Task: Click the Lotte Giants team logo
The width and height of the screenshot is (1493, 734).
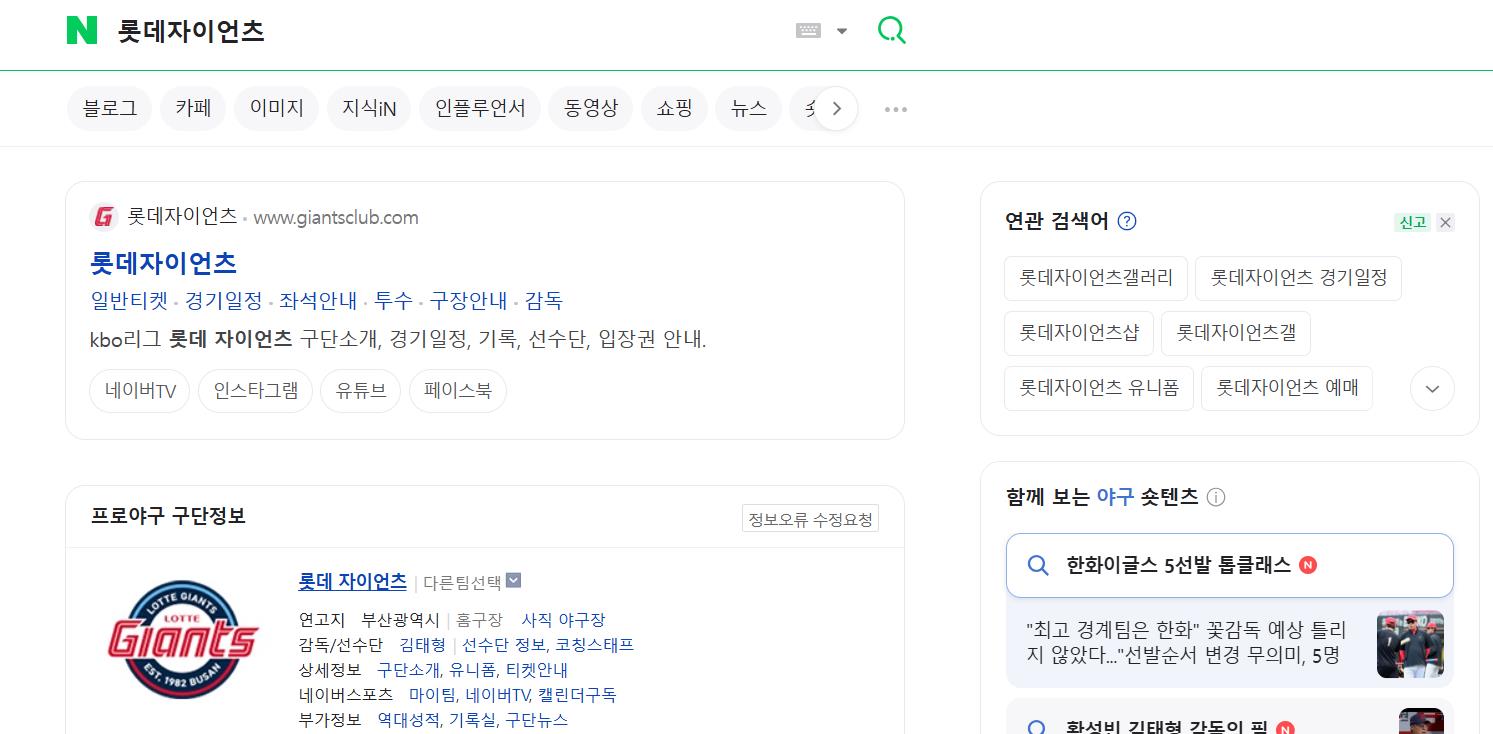Action: click(183, 639)
